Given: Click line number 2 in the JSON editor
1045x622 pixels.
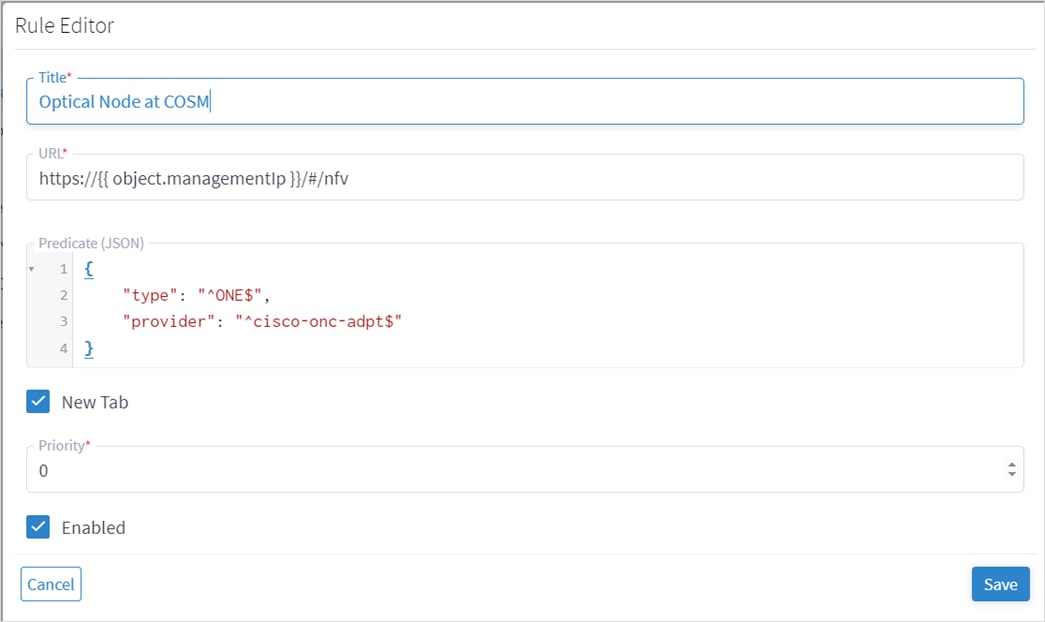Looking at the screenshot, I should click(63, 295).
